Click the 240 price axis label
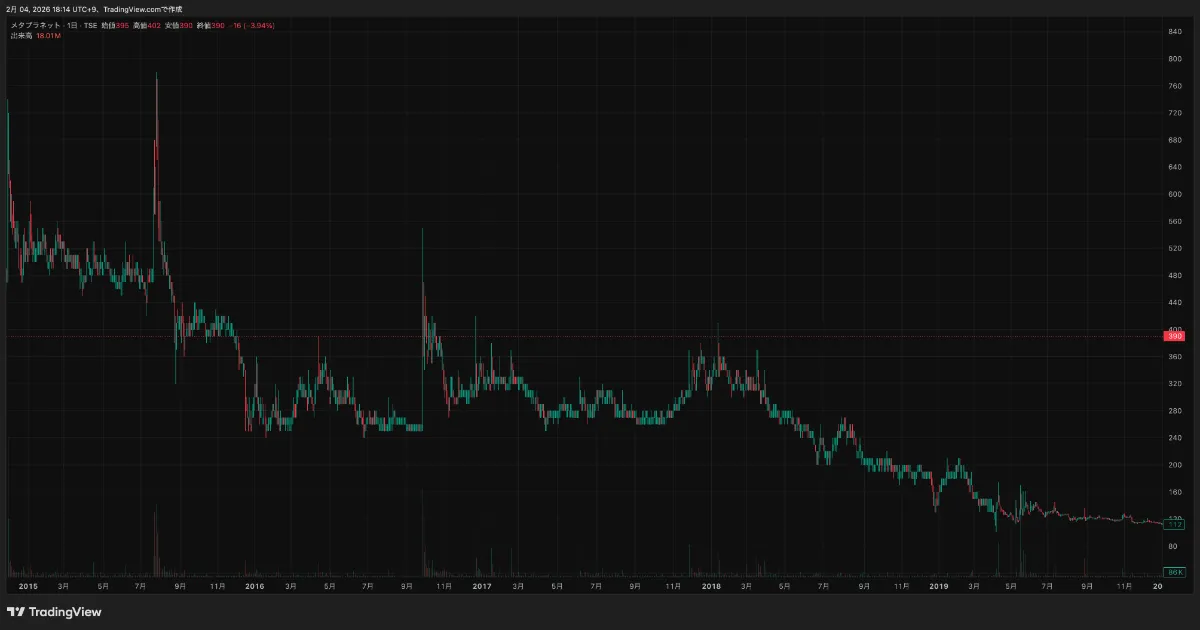This screenshot has height=630, width=1200. pos(1176,437)
